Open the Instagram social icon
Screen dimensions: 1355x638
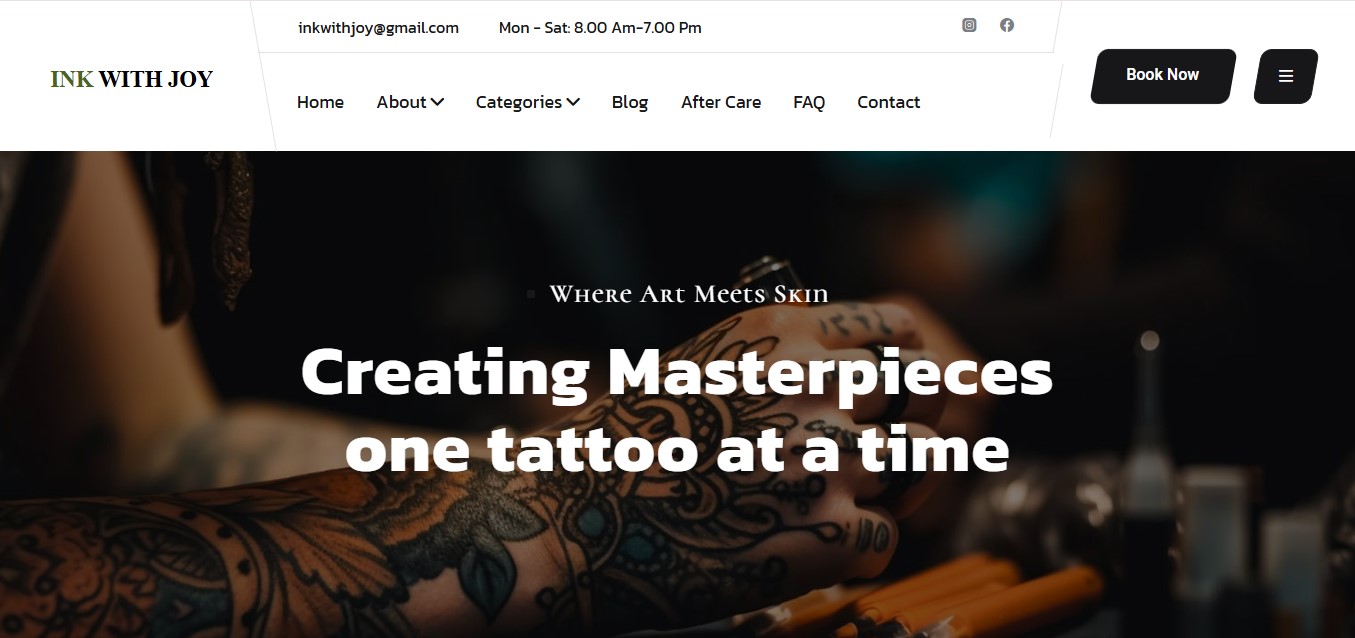point(969,26)
